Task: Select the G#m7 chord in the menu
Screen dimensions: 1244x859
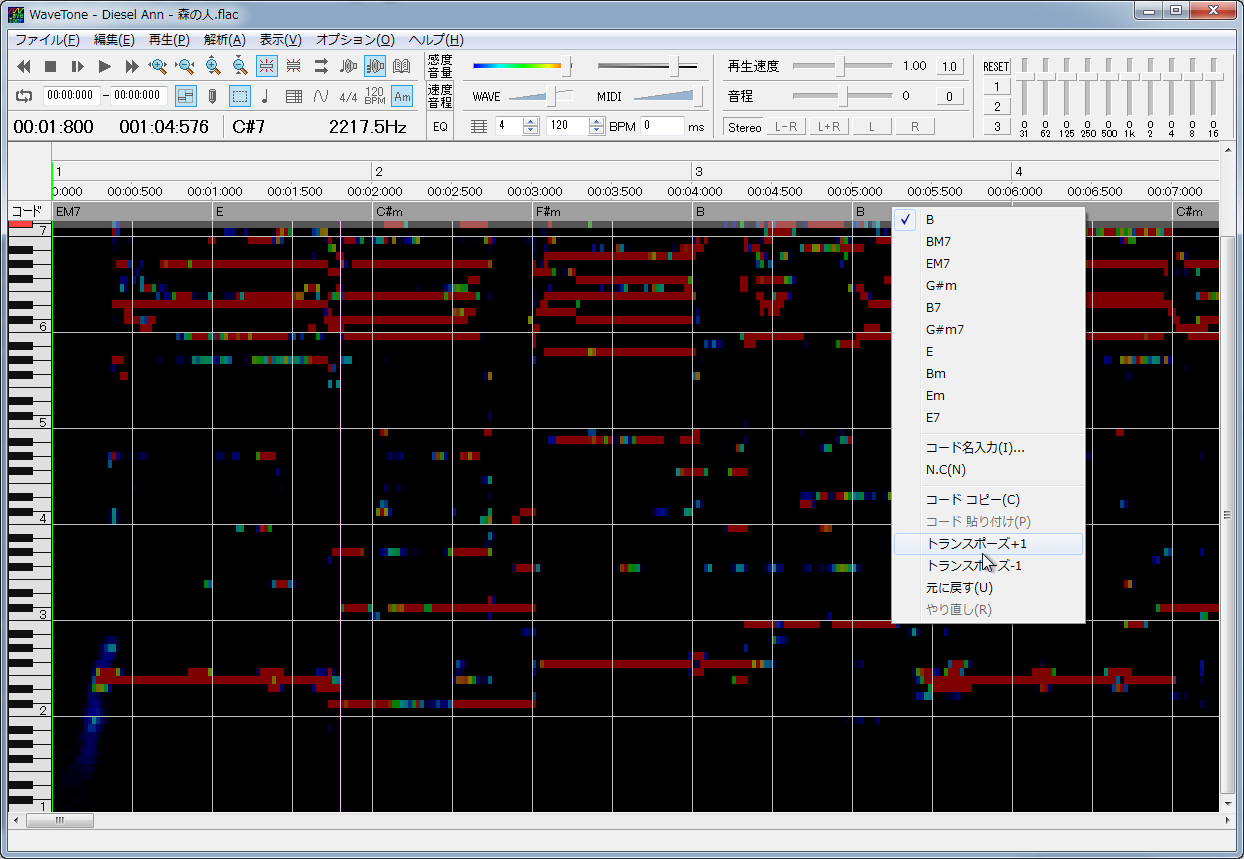Action: coord(944,329)
